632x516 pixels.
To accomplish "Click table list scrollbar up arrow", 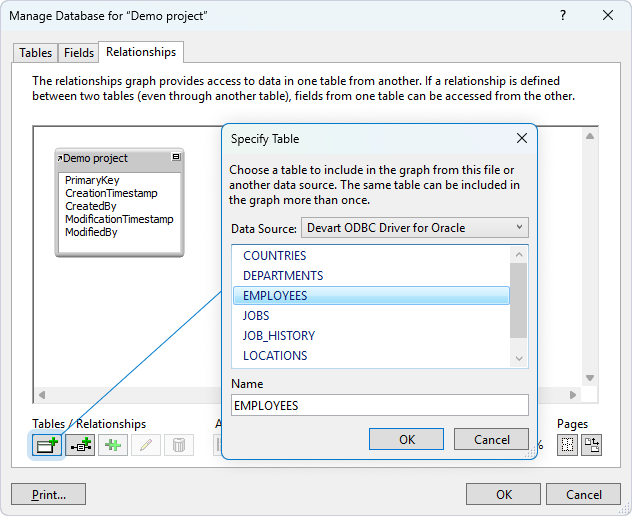I will [519, 255].
